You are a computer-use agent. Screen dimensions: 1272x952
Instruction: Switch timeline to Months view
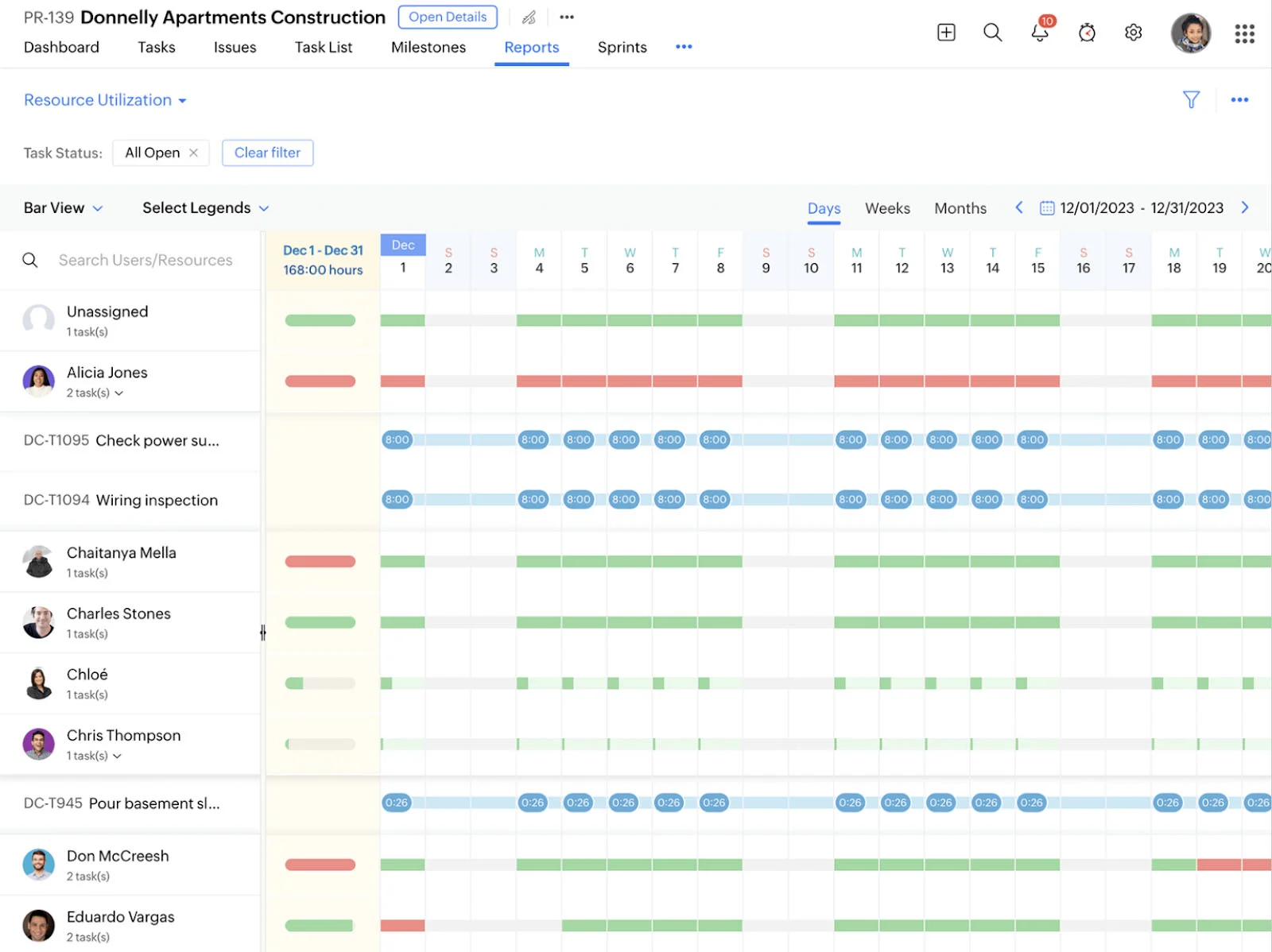click(x=960, y=208)
